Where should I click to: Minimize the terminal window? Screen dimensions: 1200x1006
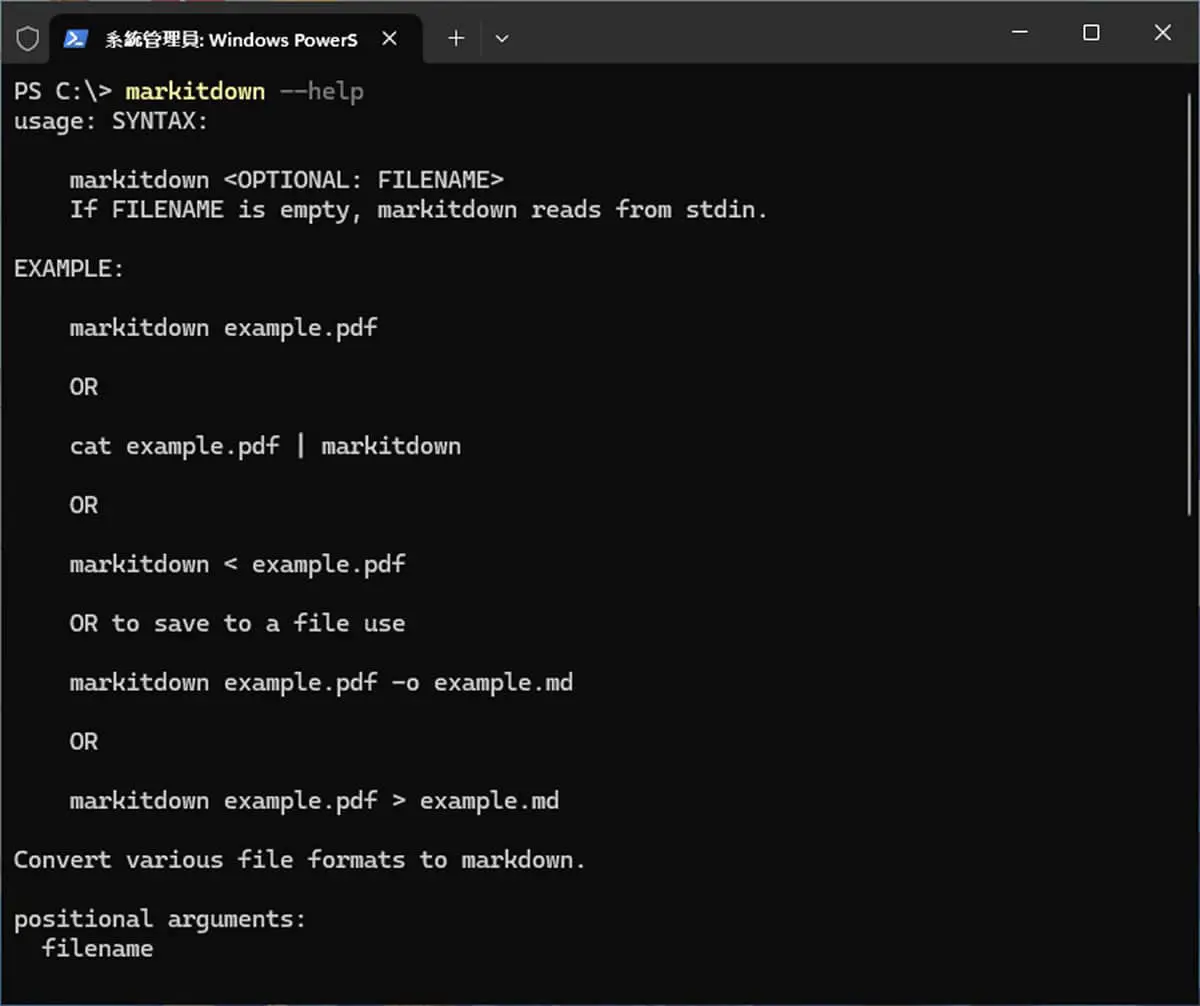(1020, 33)
